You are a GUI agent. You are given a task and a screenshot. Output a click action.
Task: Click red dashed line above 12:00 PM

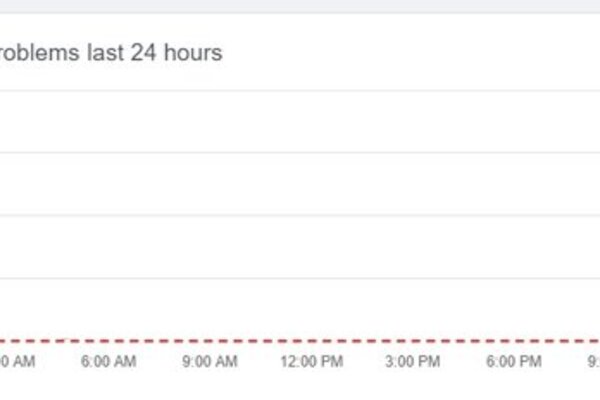[311, 340]
